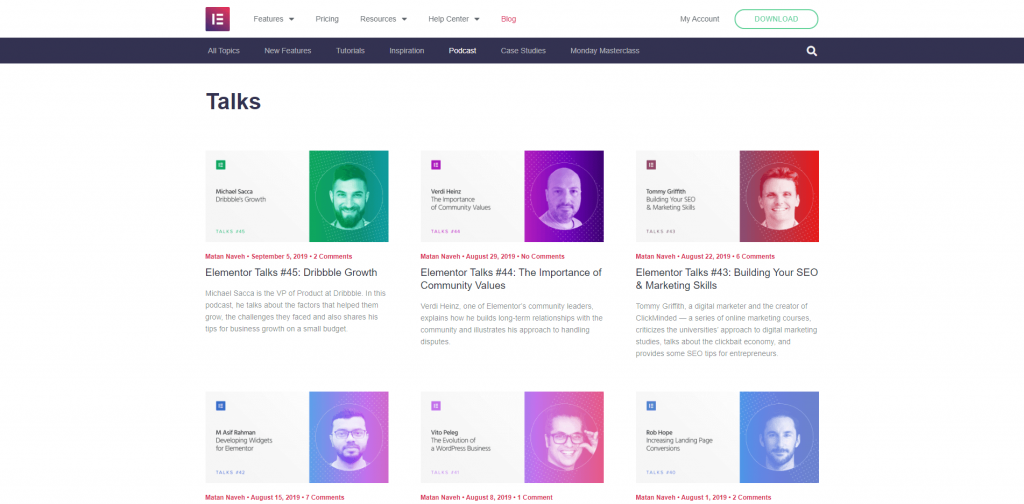Click Elementor badge on Rob Hope card
1024x504 pixels.
click(x=651, y=406)
